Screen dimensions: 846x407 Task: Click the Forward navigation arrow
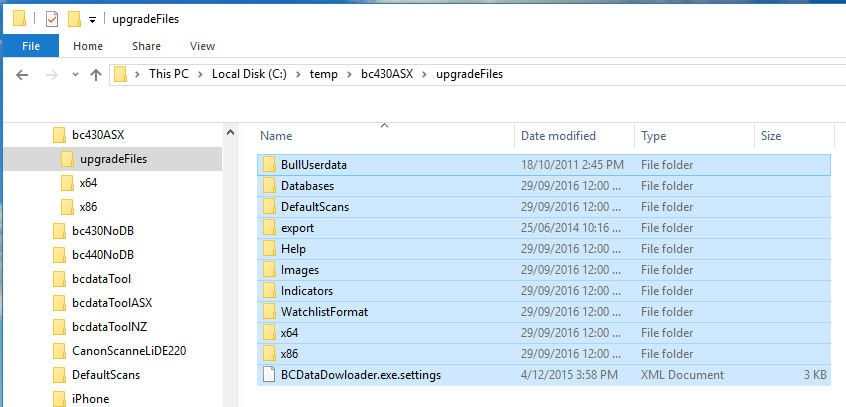click(52, 74)
